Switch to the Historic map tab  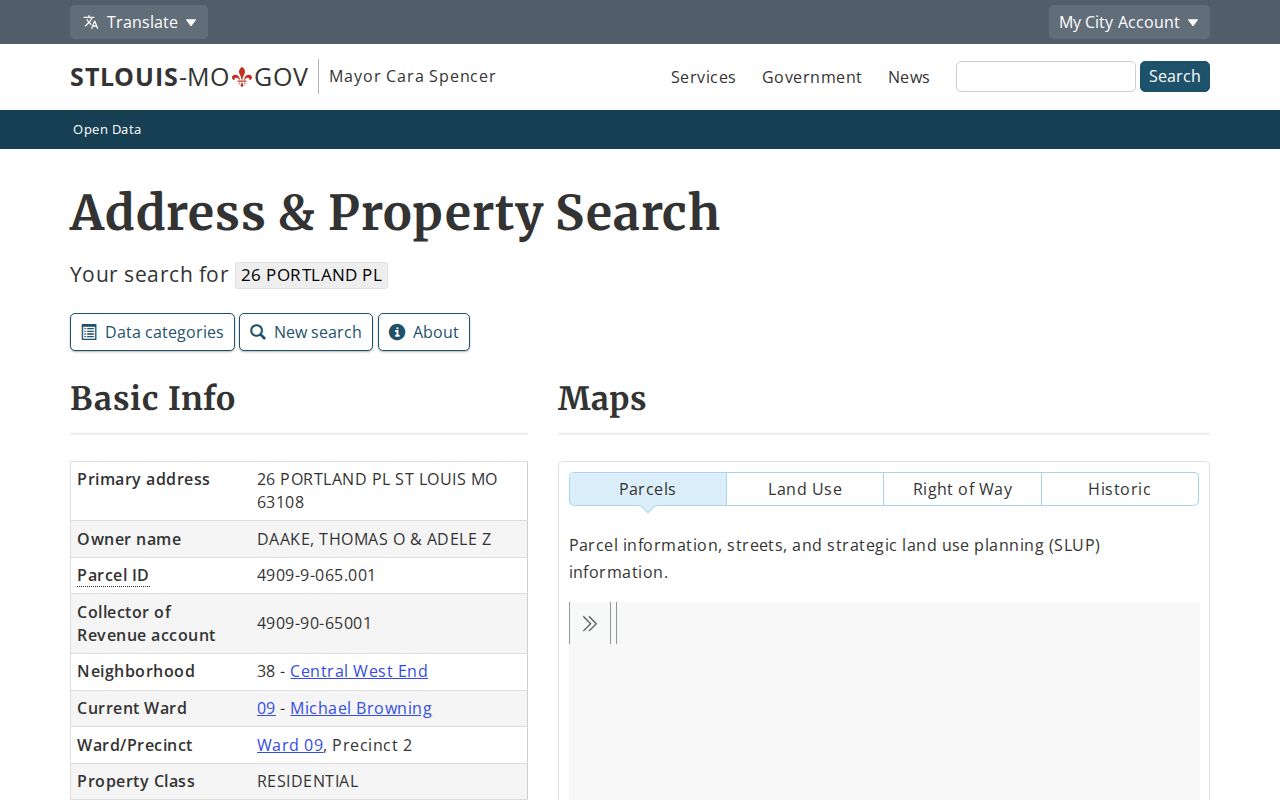(x=1119, y=489)
